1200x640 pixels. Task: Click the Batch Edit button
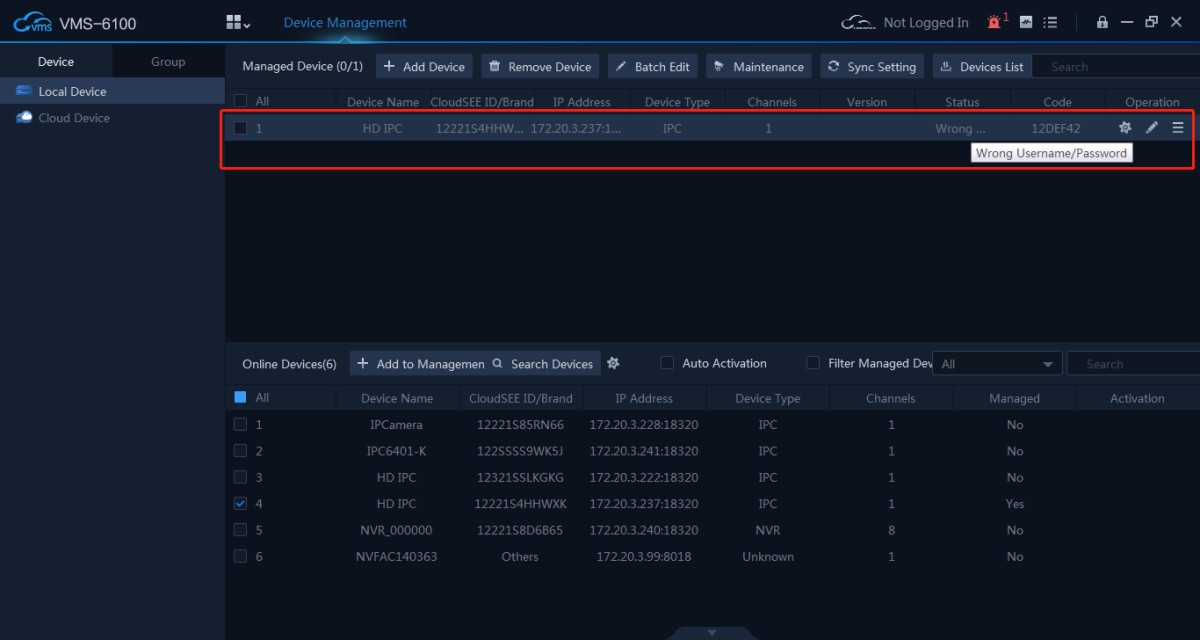[652, 67]
